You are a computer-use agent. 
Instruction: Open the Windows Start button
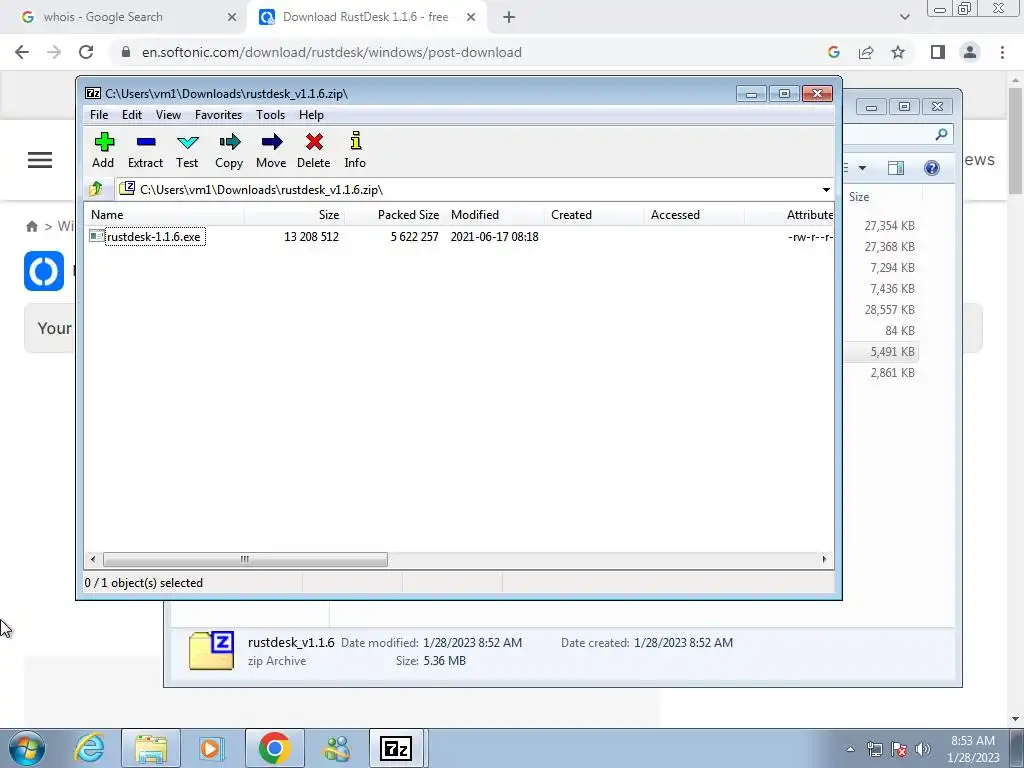[27, 748]
